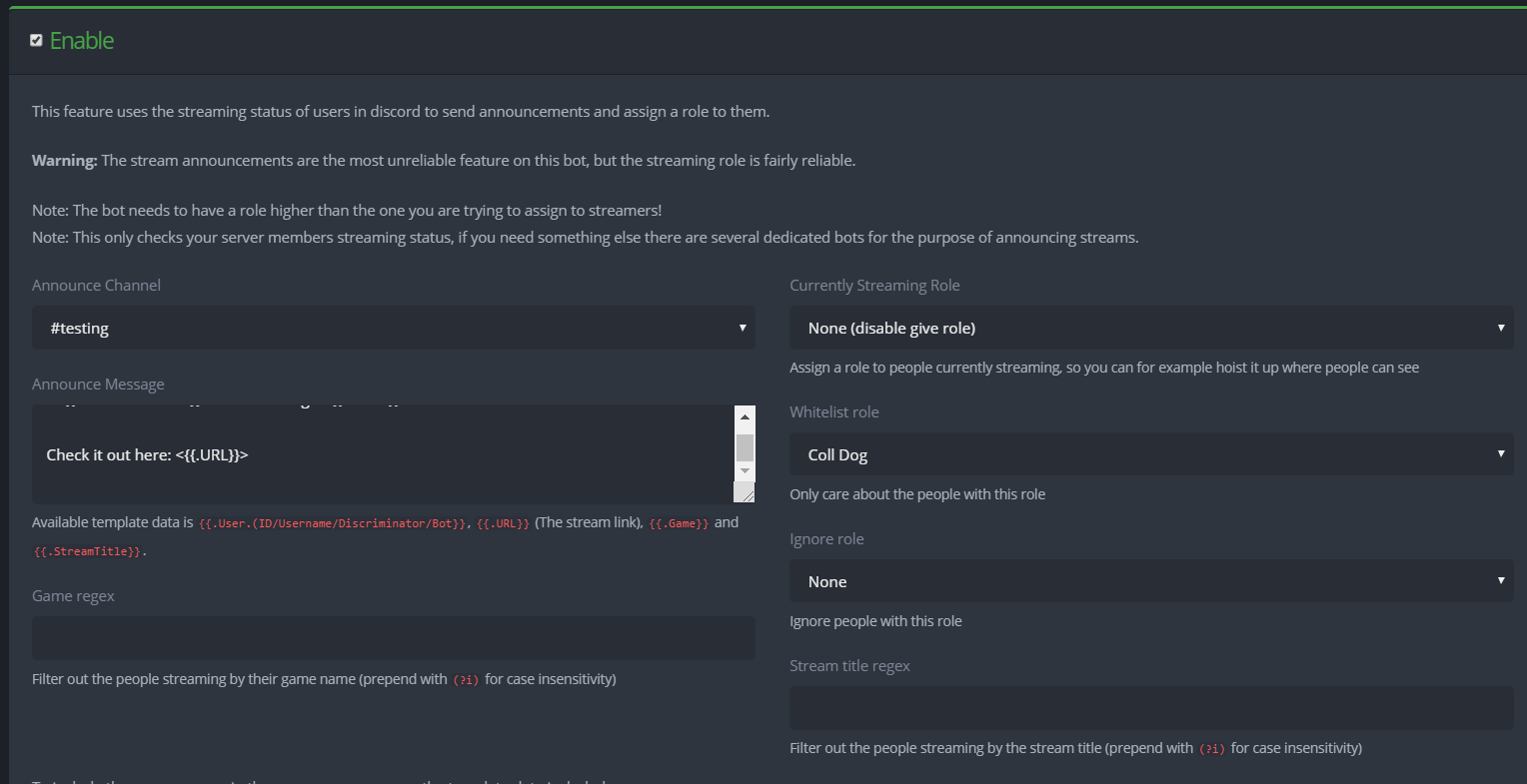Click the Announce Message scroll down arrow
Image resolution: width=1527 pixels, height=784 pixels.
(x=745, y=470)
